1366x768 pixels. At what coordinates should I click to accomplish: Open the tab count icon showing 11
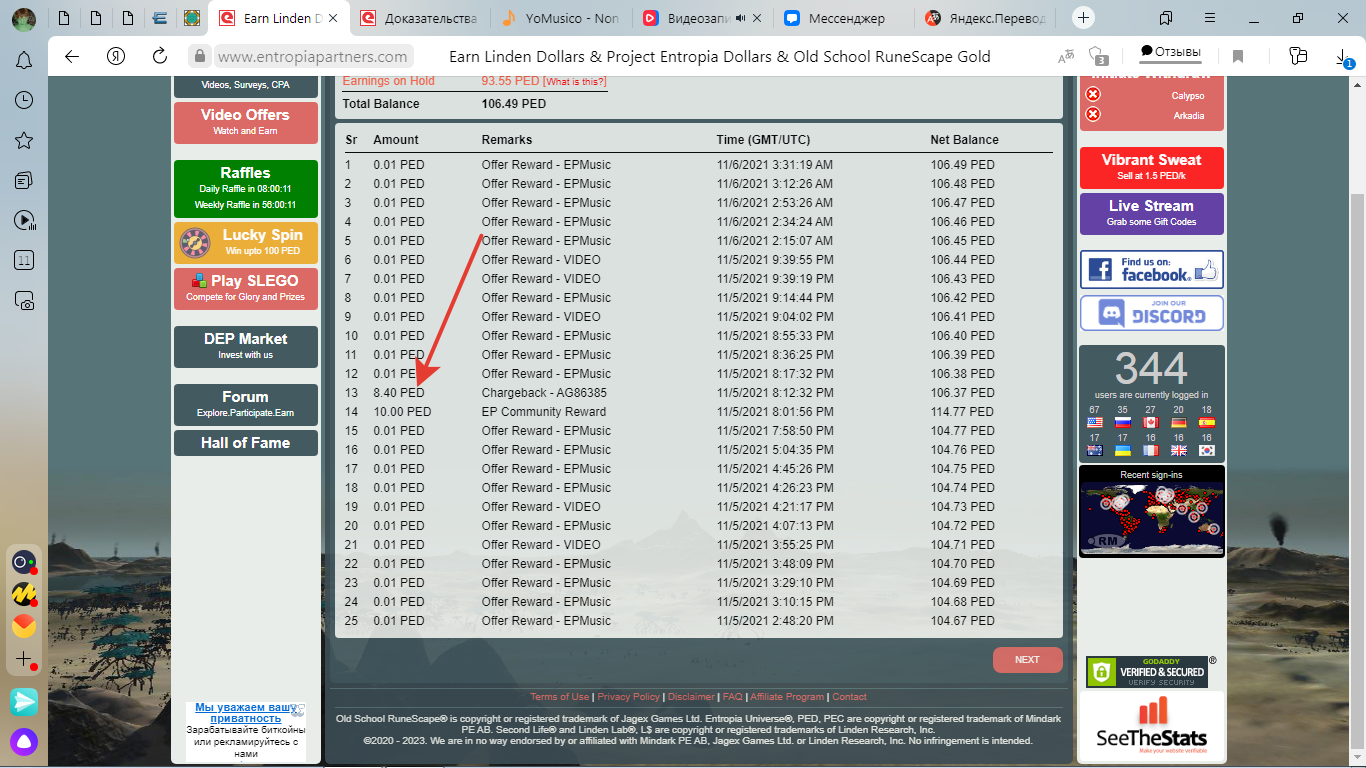point(24,260)
